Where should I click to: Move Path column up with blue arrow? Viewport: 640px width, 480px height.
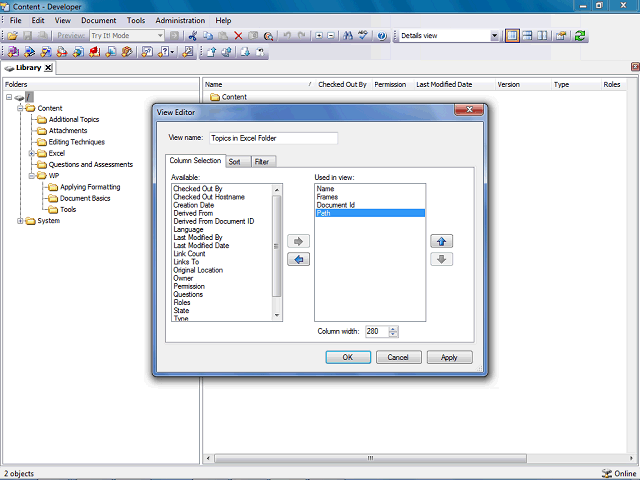[441, 241]
